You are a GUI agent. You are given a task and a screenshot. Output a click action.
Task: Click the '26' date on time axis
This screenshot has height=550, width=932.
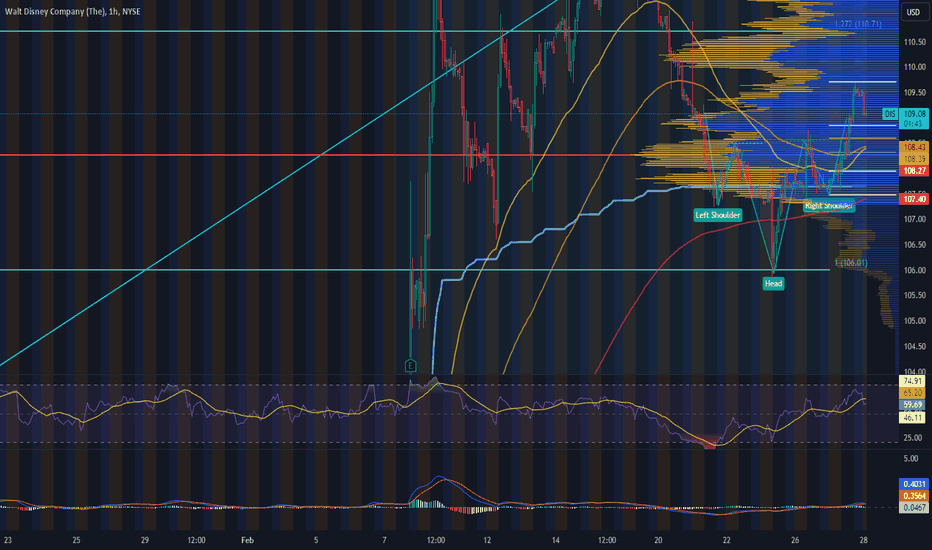click(795, 540)
